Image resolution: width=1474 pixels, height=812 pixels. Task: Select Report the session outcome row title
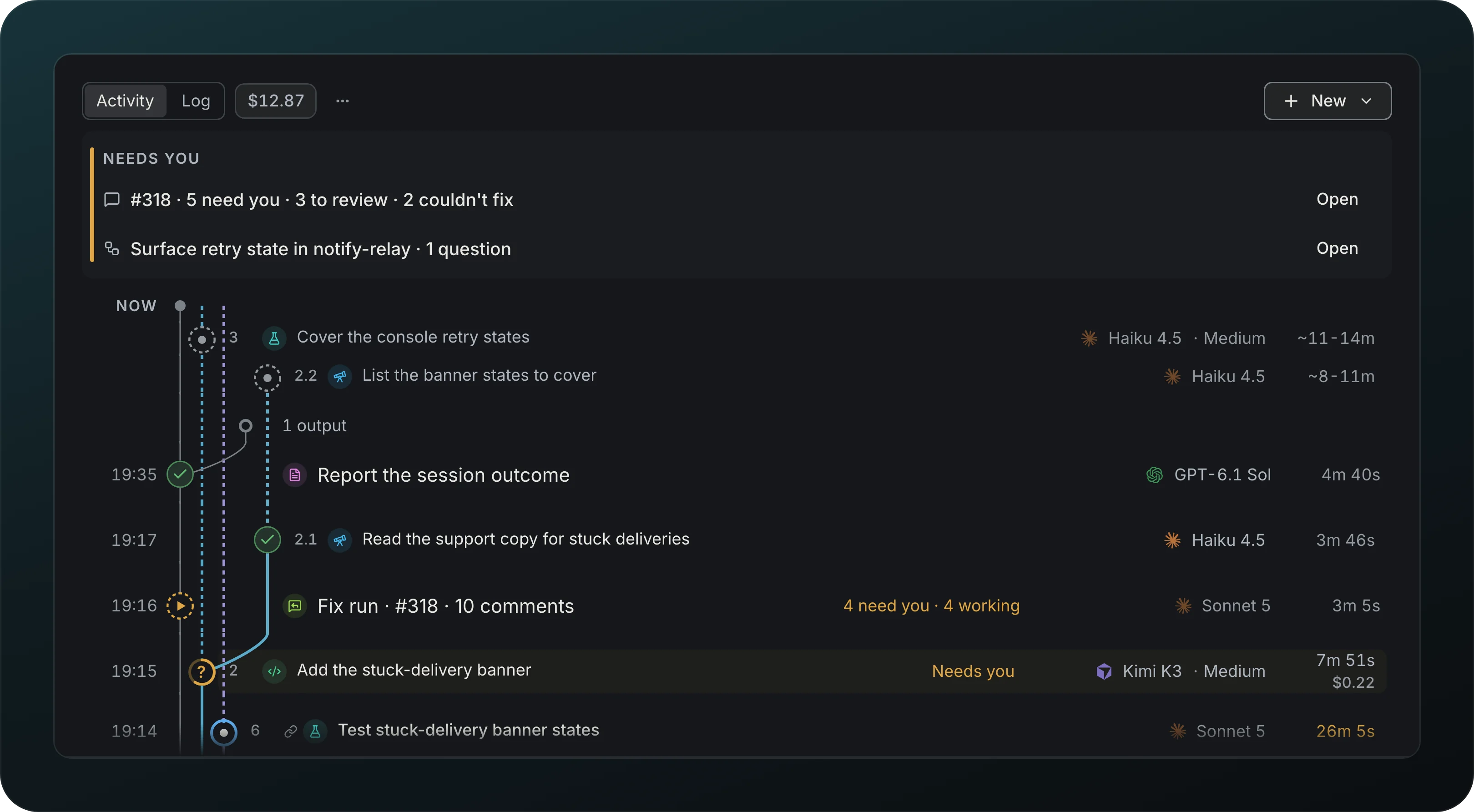point(444,475)
